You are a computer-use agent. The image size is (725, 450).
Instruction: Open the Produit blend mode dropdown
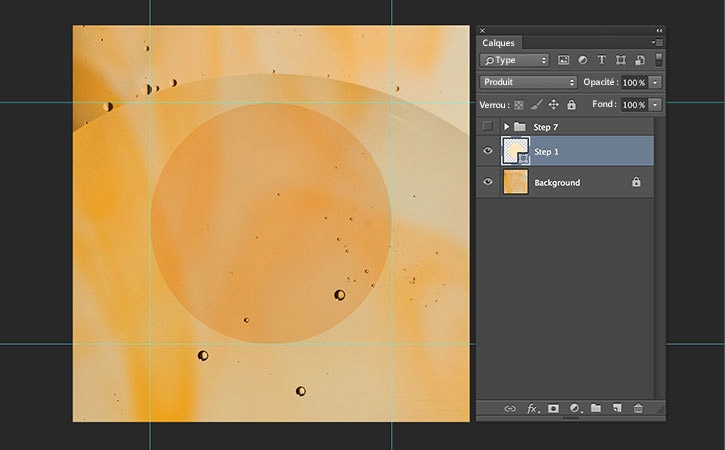528,82
